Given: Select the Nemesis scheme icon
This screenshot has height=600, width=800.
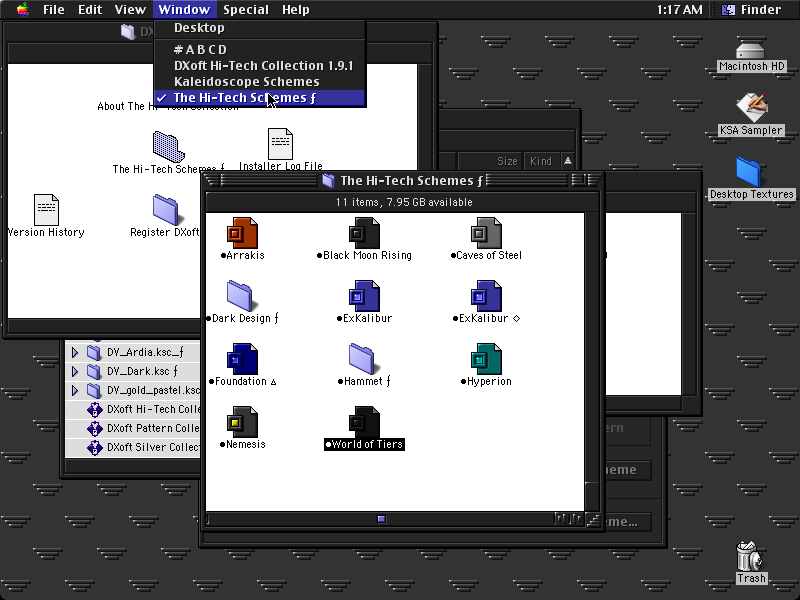Looking at the screenshot, I should pyautogui.click(x=242, y=422).
